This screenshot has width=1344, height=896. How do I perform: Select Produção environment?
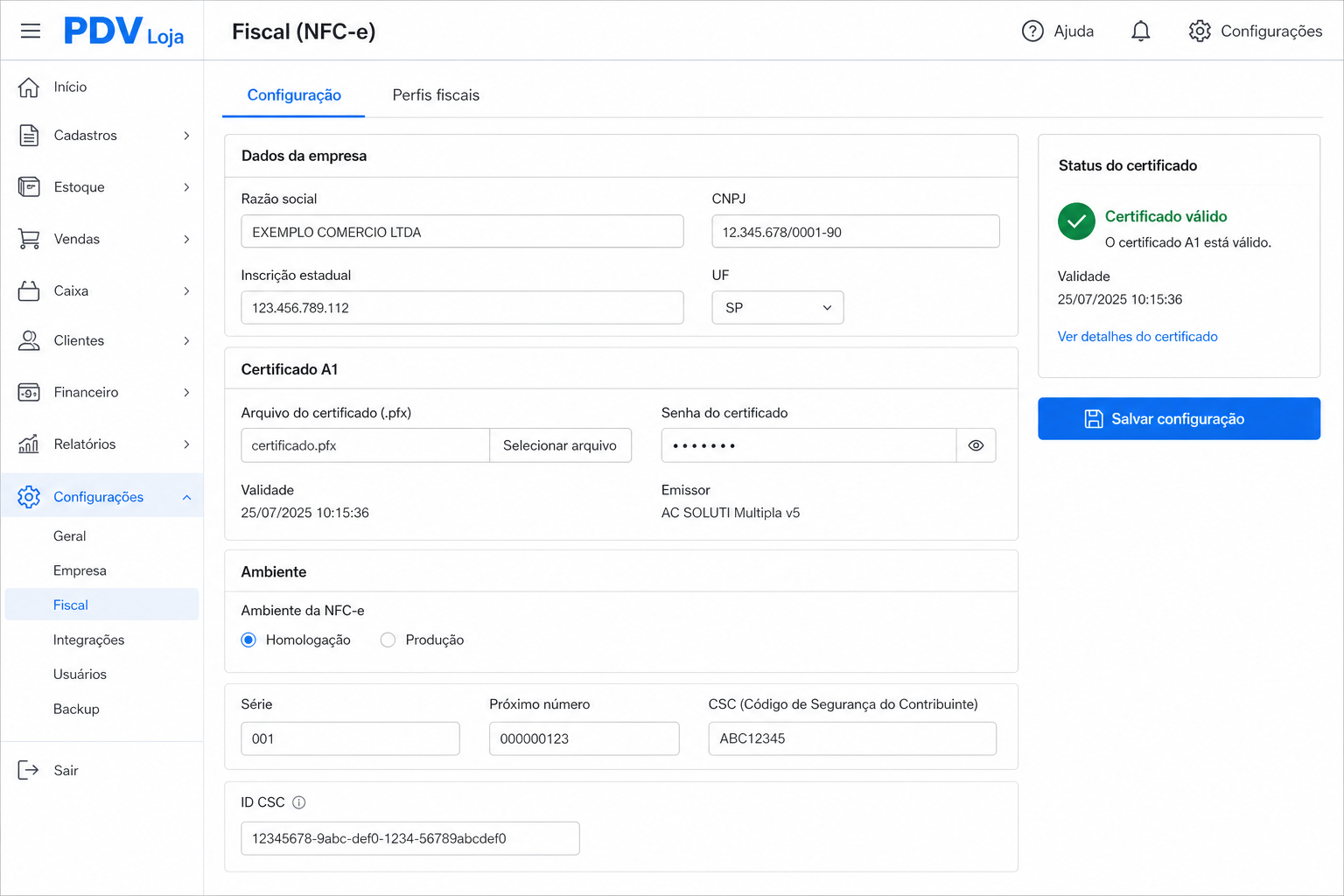point(388,640)
